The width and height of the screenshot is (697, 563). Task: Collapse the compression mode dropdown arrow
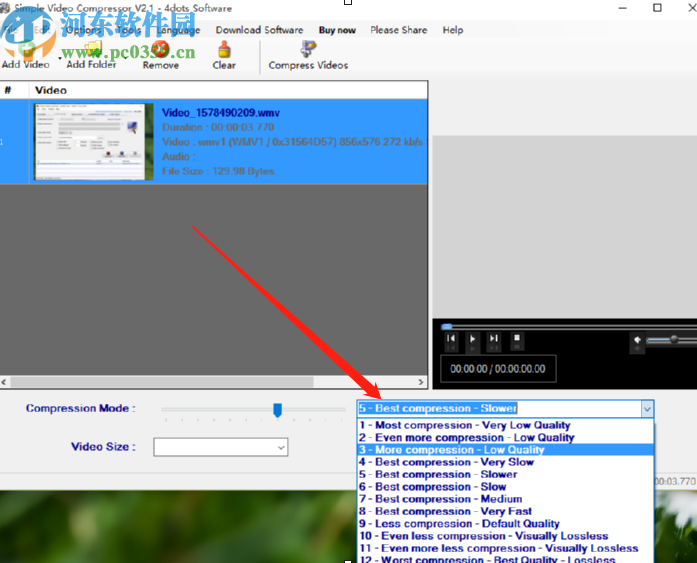(x=647, y=409)
